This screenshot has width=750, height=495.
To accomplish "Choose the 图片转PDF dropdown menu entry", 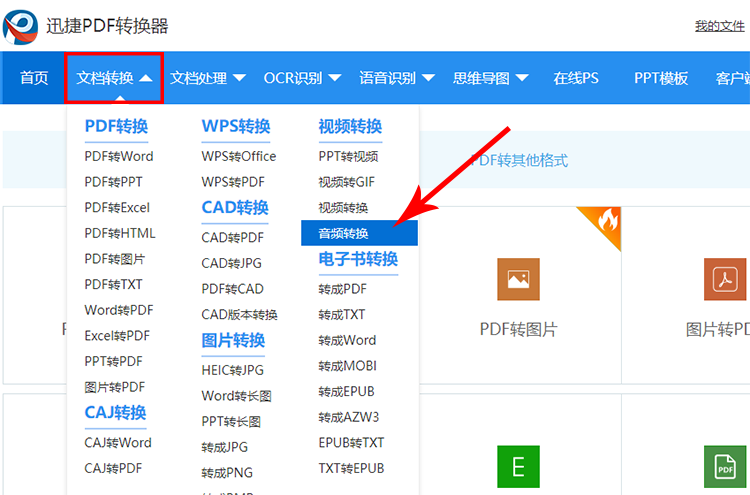I will pos(115,387).
